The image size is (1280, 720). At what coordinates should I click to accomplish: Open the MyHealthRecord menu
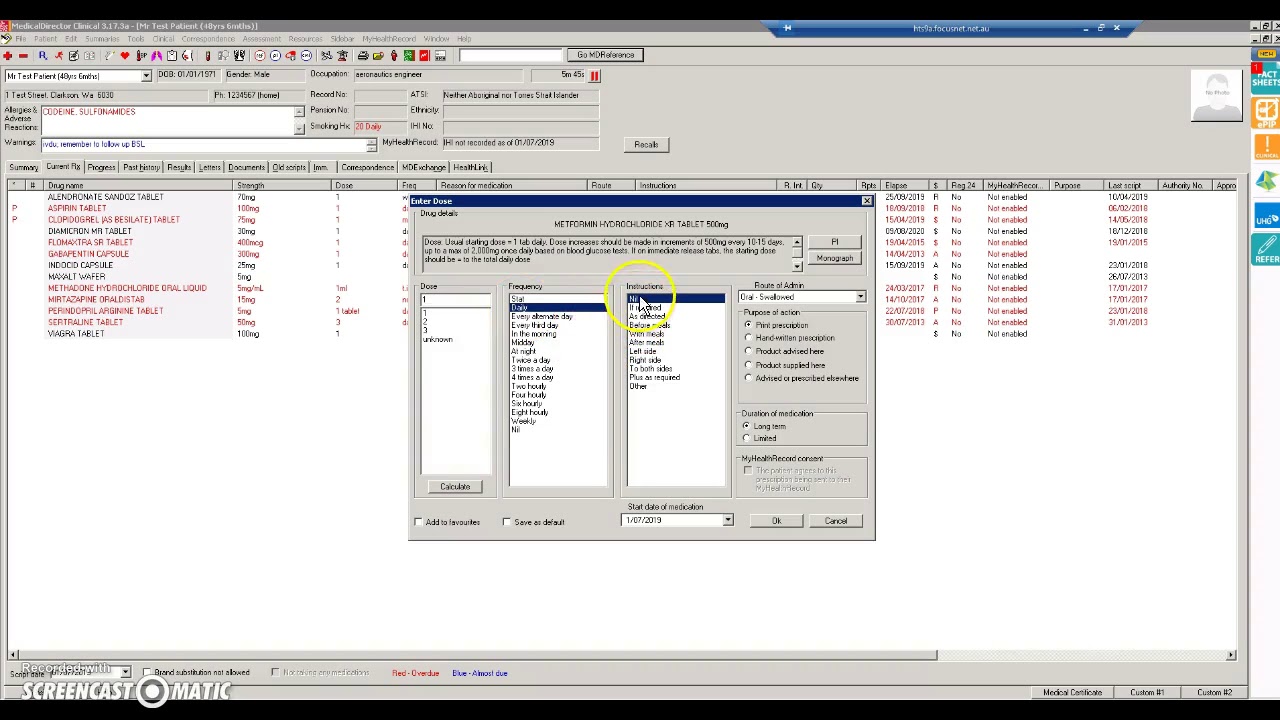click(389, 39)
